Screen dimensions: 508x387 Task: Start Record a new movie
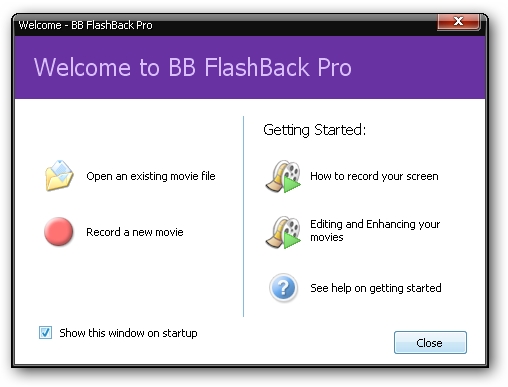coord(135,232)
